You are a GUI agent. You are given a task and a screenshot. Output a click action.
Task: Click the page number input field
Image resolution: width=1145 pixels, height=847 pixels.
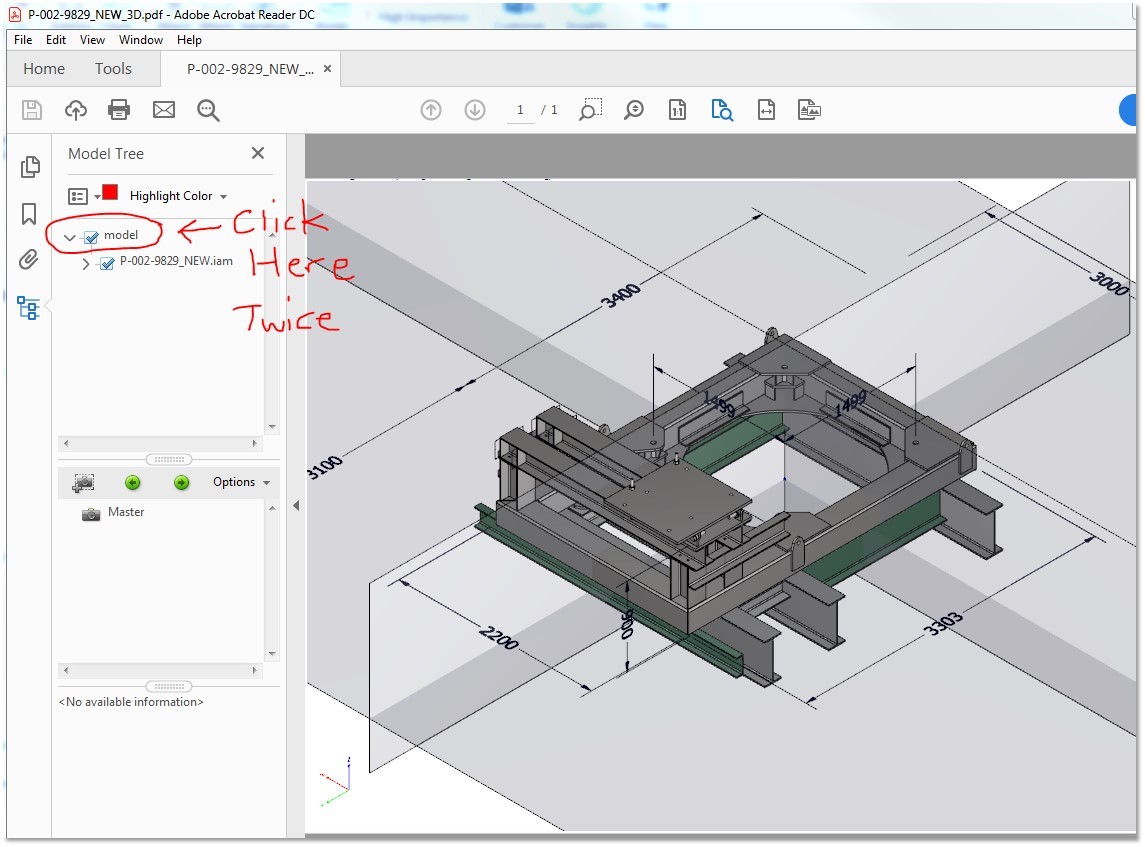520,110
